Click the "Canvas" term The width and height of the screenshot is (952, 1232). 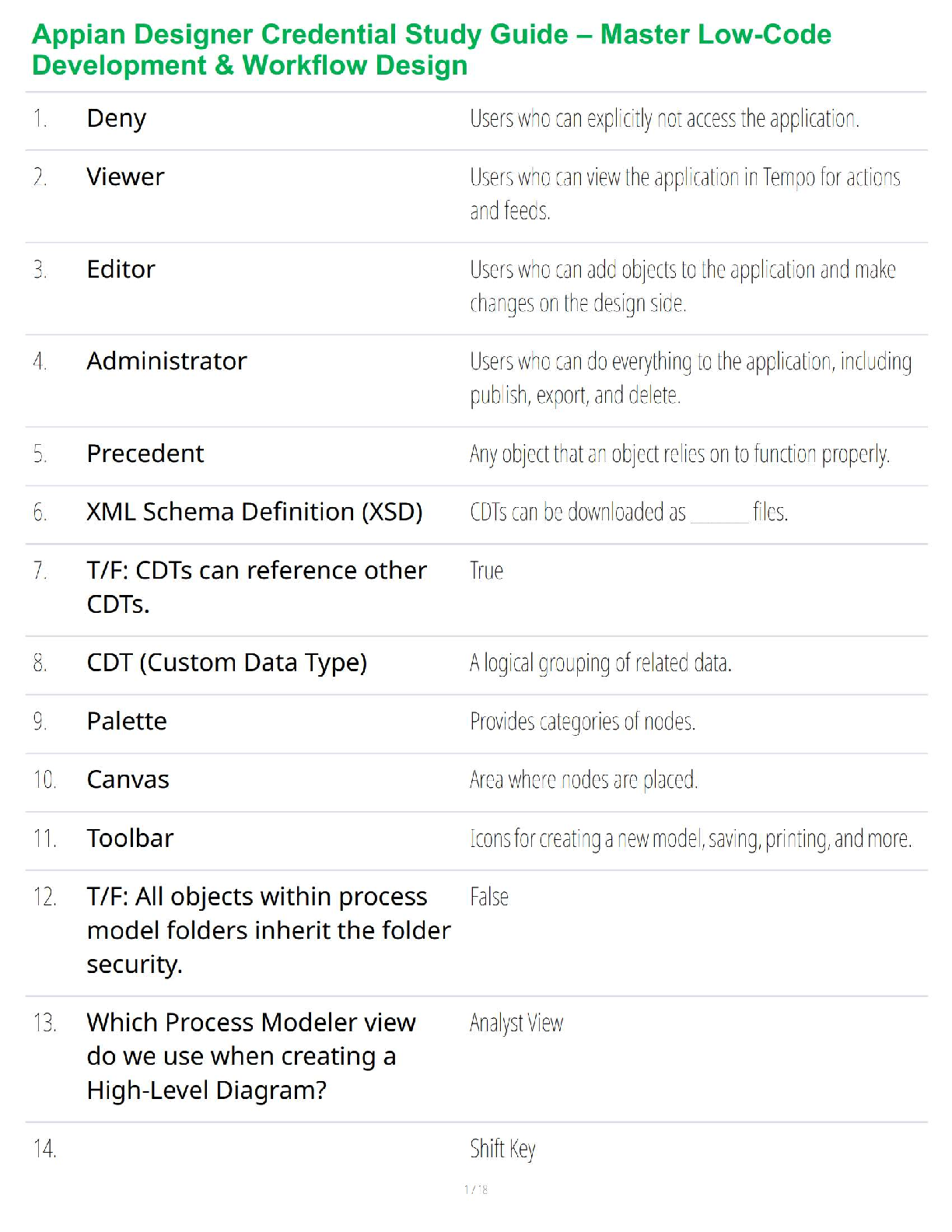pos(128,780)
